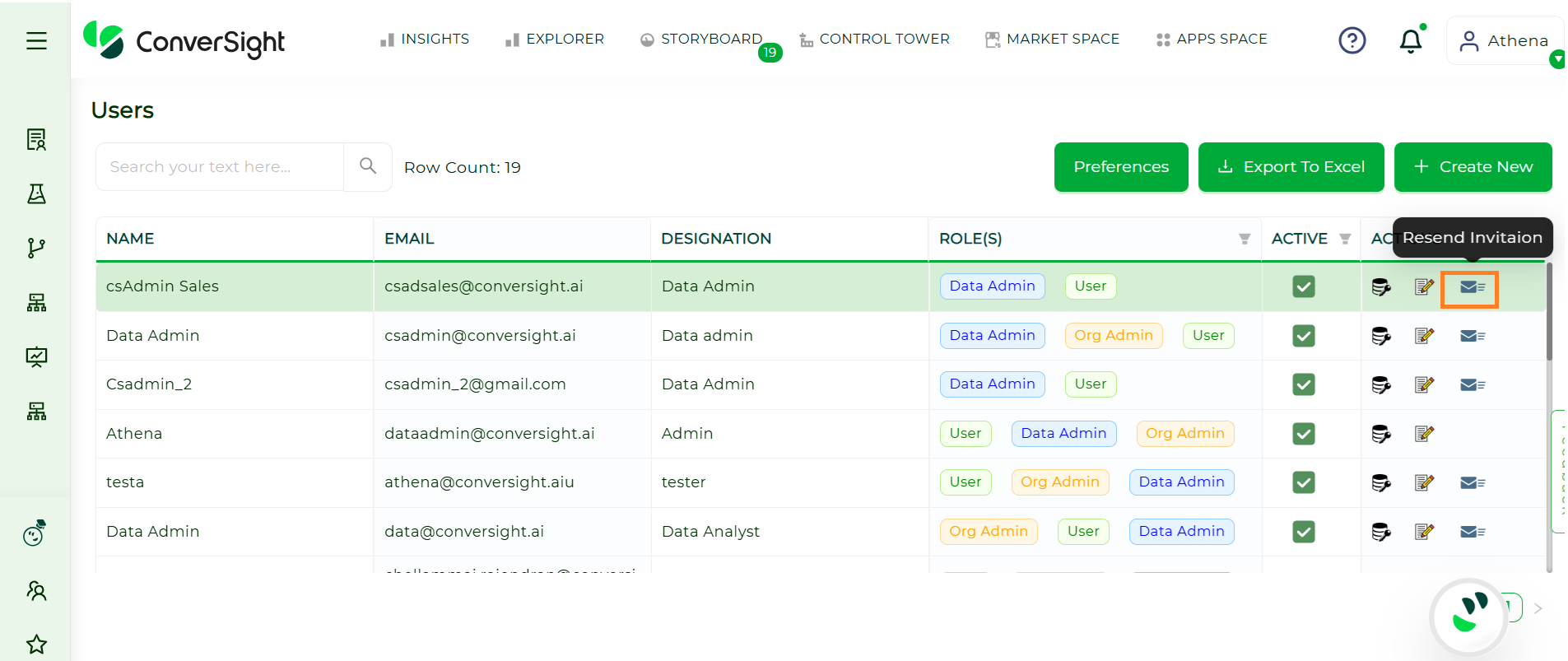Resend invitation to csadmin_2@gmail.com
The image size is (1568, 661).
1472,384
